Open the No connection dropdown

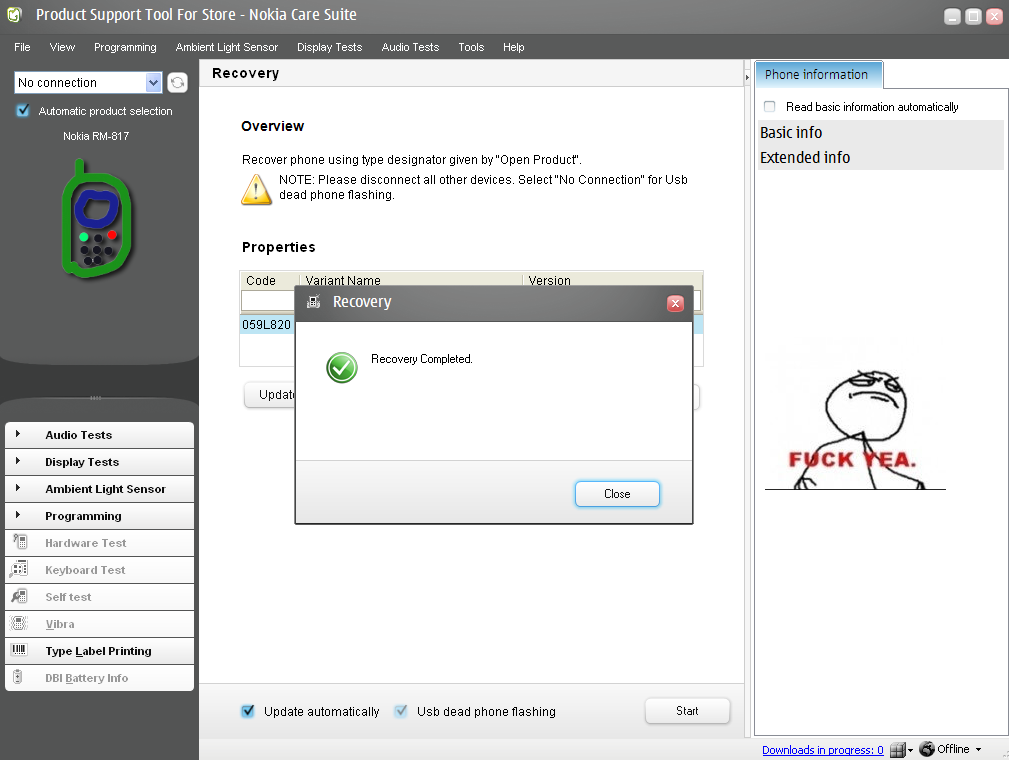click(153, 82)
